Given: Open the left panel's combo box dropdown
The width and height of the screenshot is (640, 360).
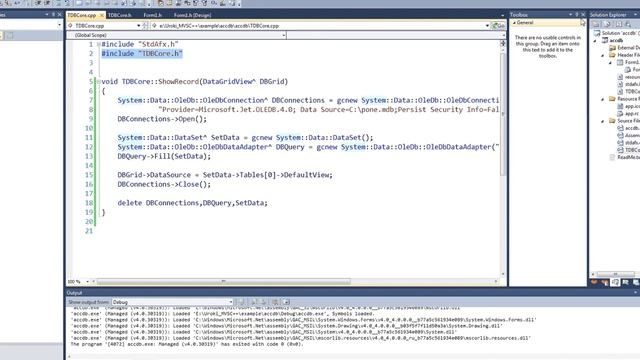Looking at the screenshot, I should pos(60,25).
